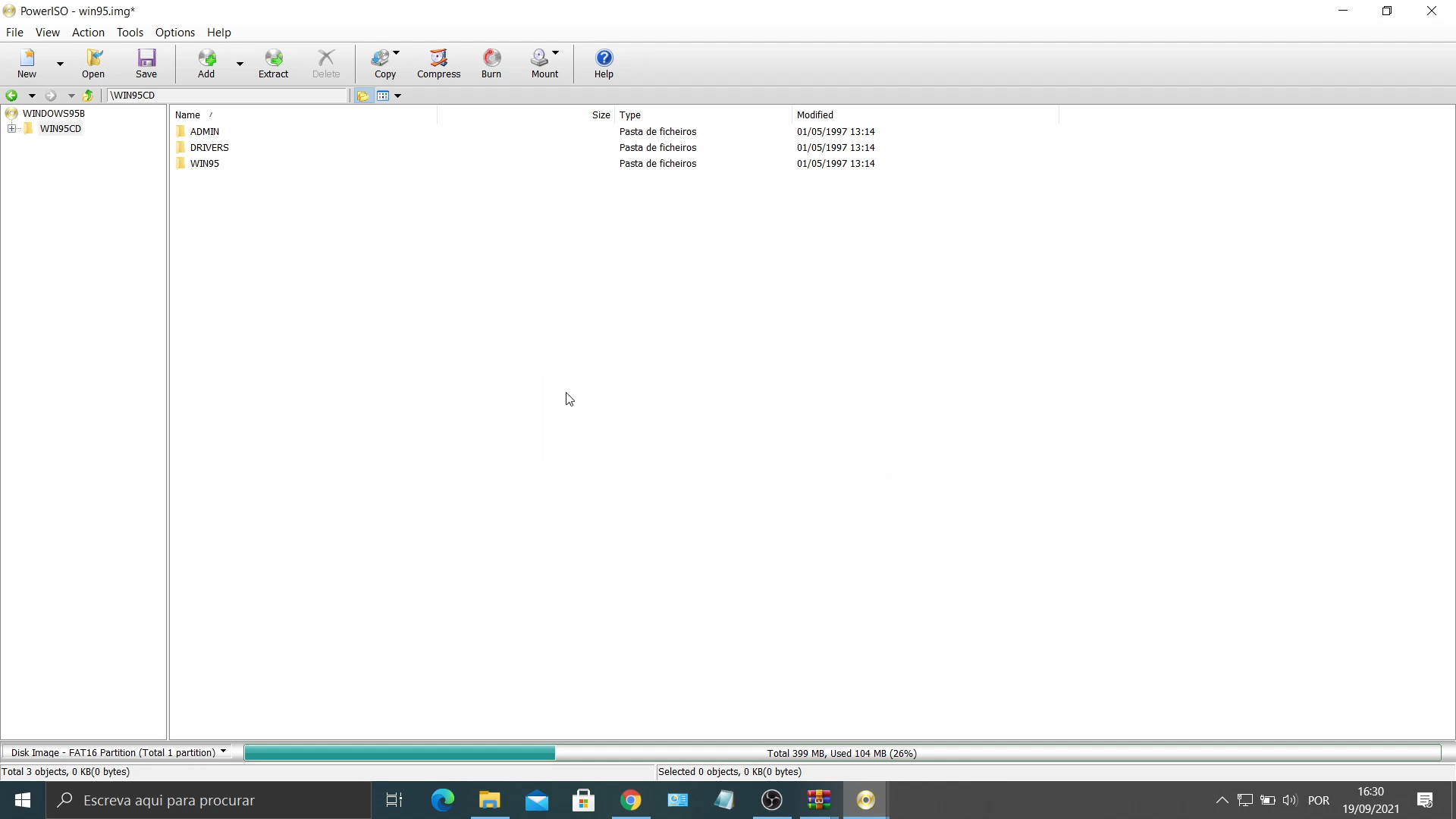Click the Delete toolbar icon
The width and height of the screenshot is (1456, 819).
[x=326, y=64]
